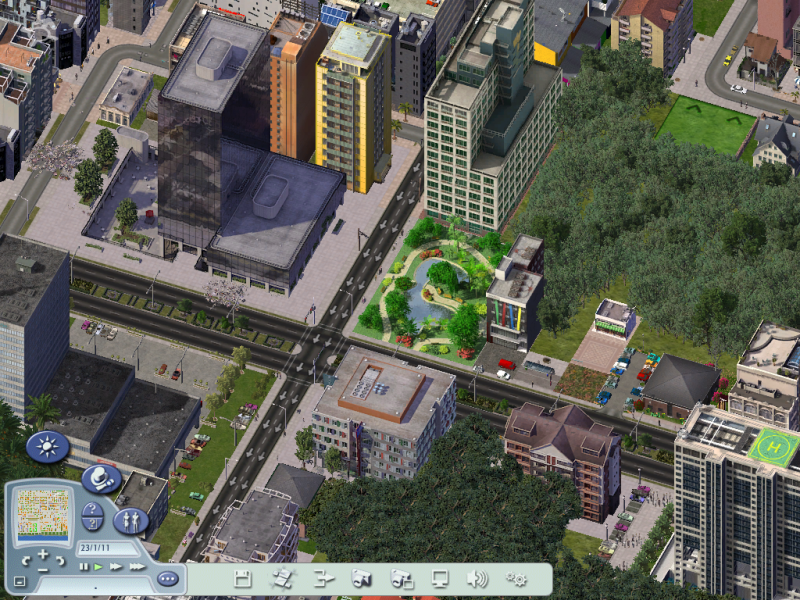
Task: Select the upper question mark query tool
Action: [92, 510]
